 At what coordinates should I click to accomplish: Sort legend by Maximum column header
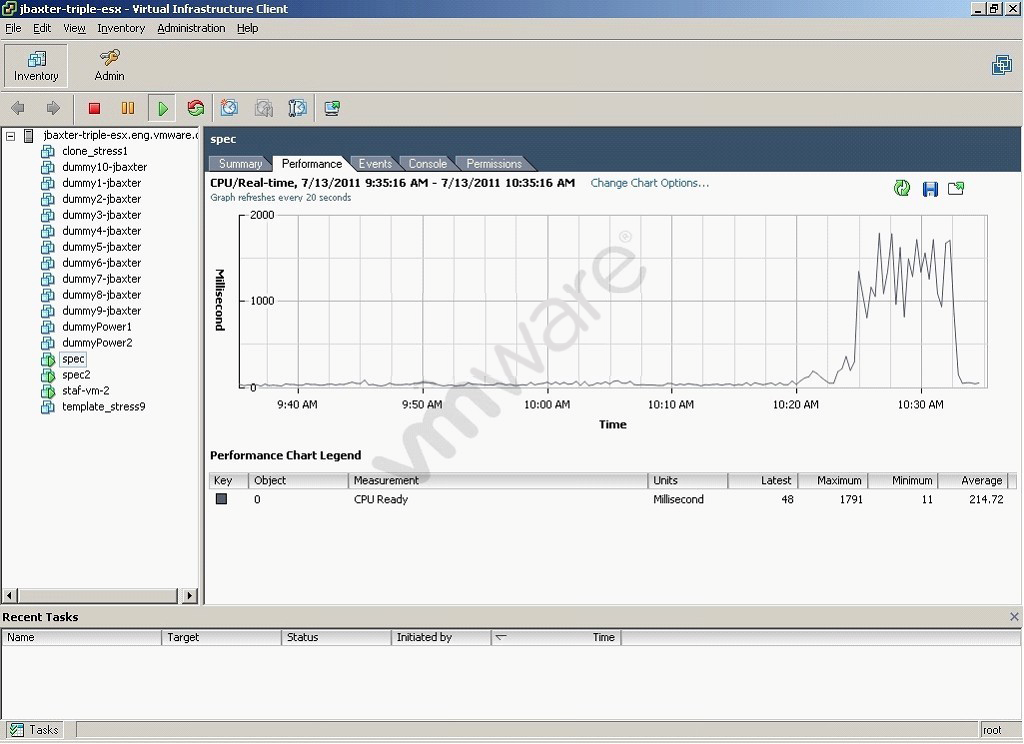tap(833, 480)
